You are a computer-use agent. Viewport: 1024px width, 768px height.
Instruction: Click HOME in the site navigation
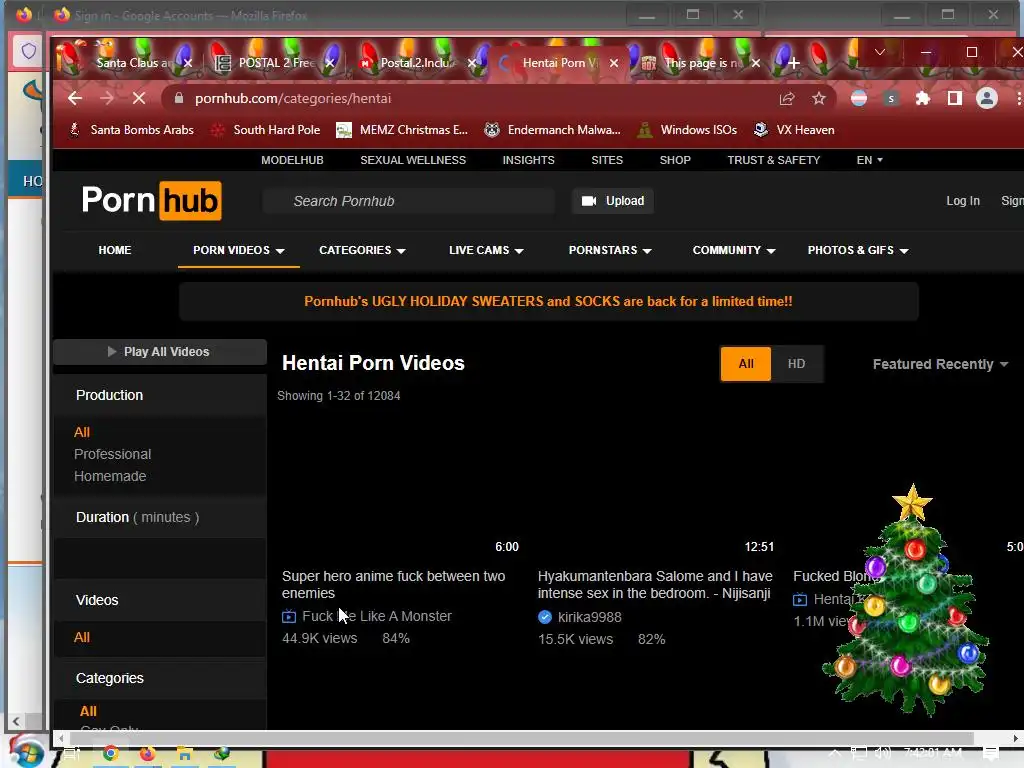(115, 250)
